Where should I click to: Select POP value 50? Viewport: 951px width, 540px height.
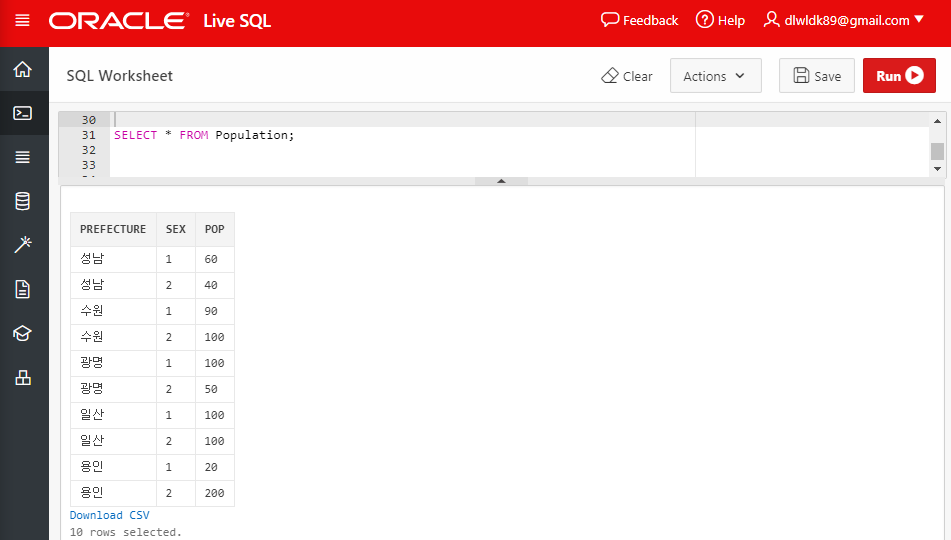(x=210, y=389)
